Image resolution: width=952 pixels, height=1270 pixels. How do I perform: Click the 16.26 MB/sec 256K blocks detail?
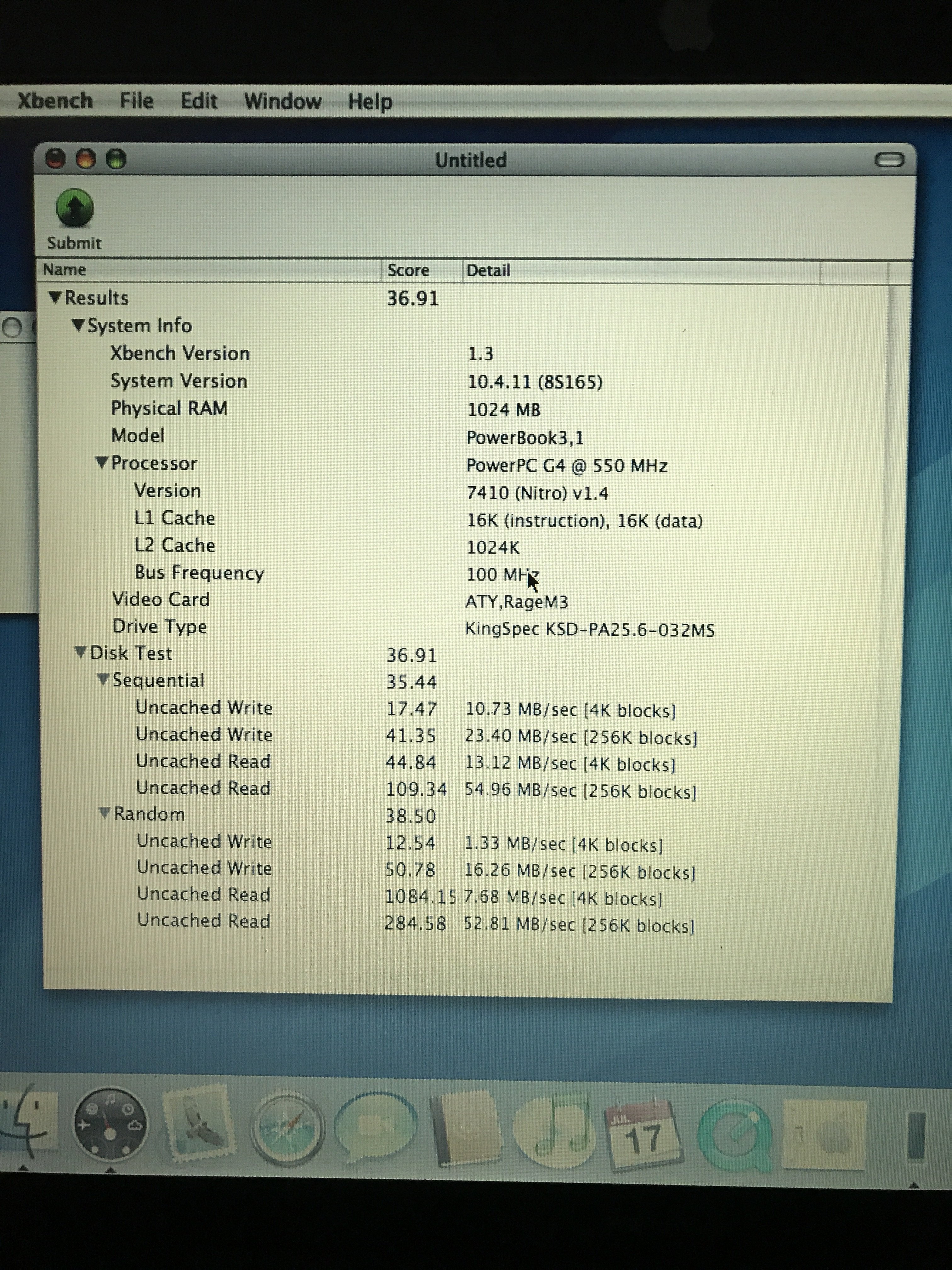[x=580, y=872]
